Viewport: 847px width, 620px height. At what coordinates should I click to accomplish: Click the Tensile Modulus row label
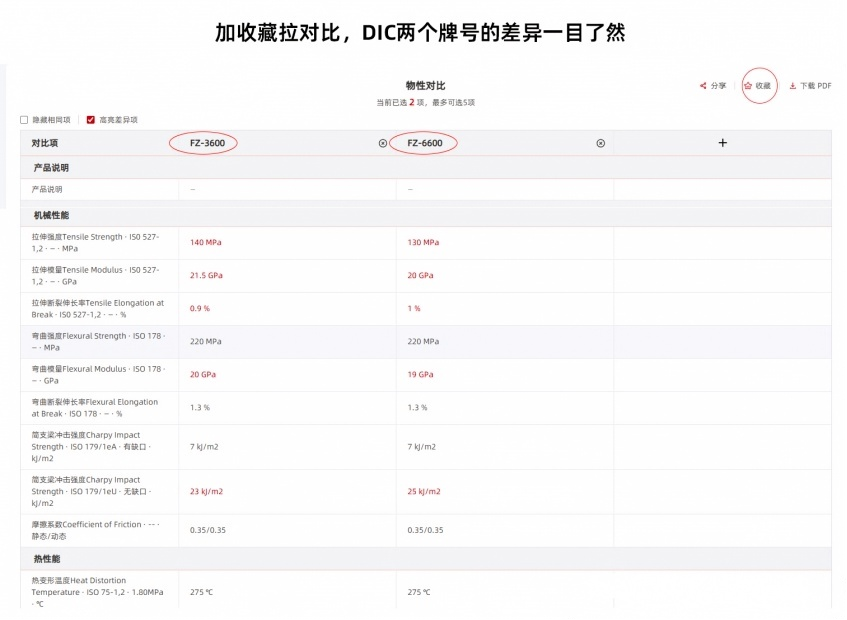pyautogui.click(x=95, y=275)
